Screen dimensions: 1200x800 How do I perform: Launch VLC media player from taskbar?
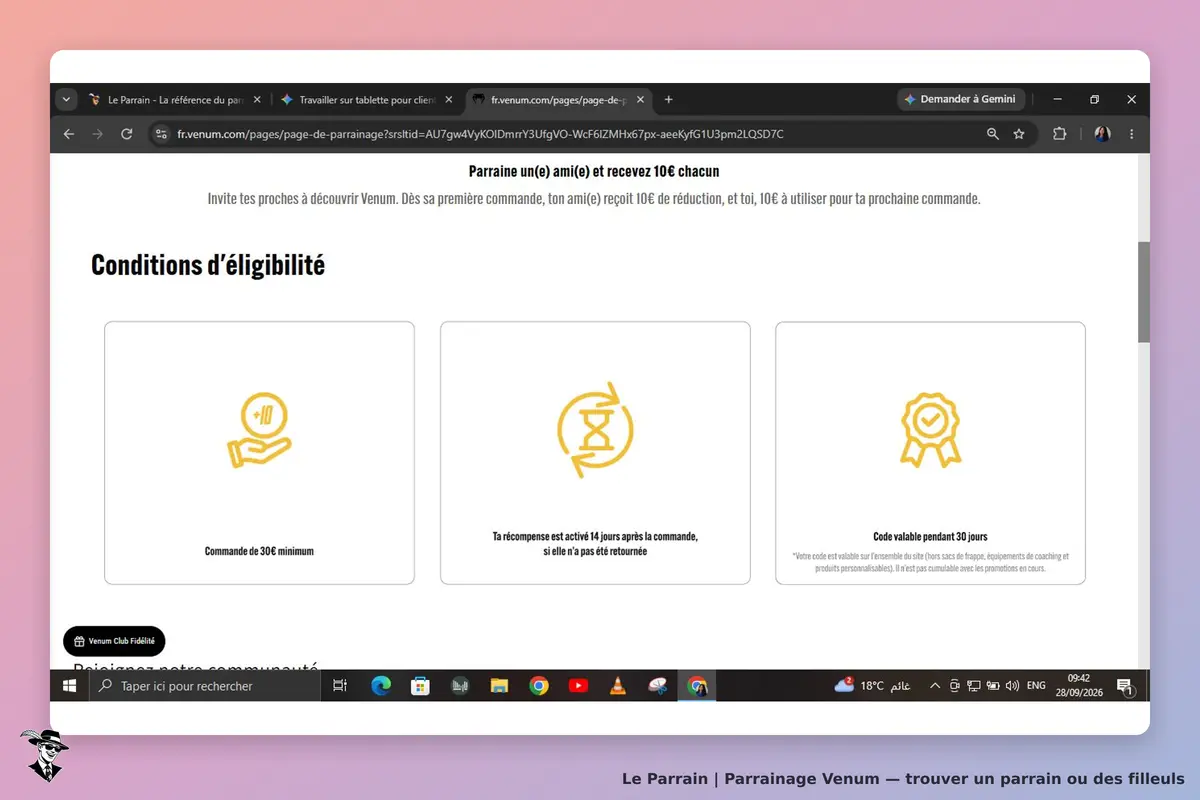[618, 686]
